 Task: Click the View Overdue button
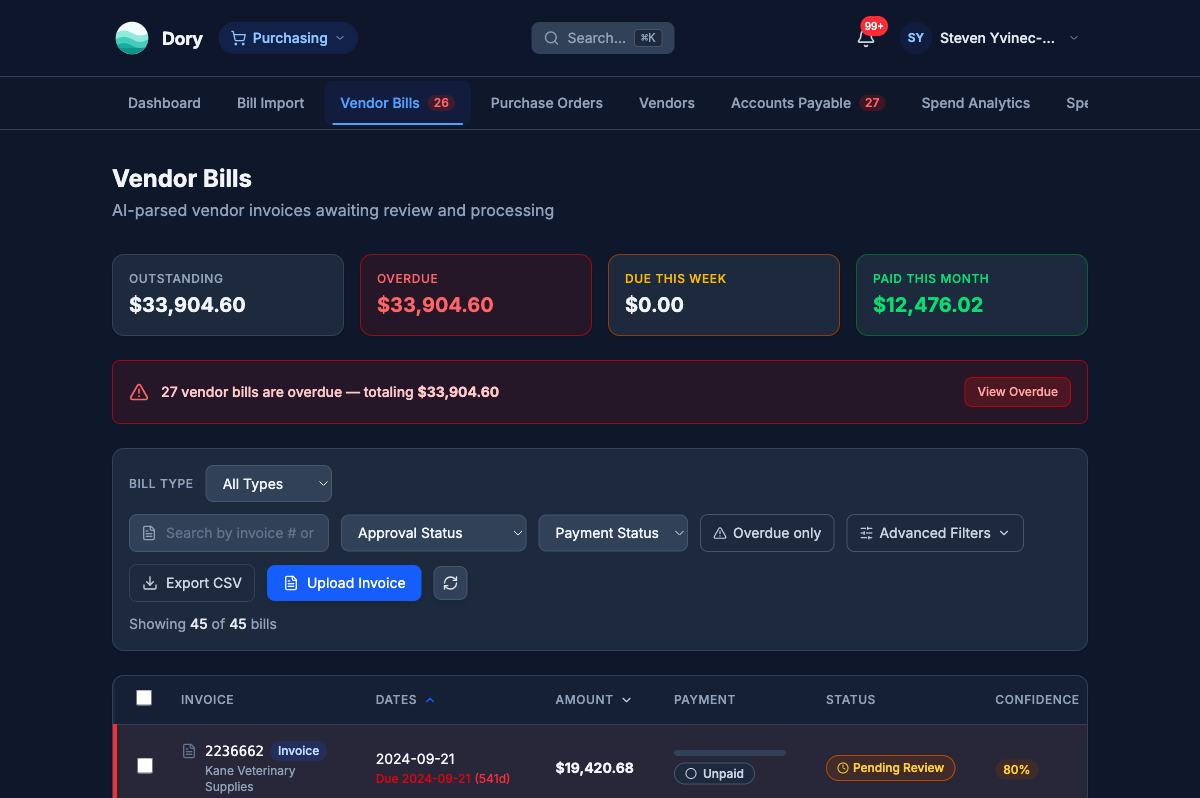pyautogui.click(x=1017, y=392)
